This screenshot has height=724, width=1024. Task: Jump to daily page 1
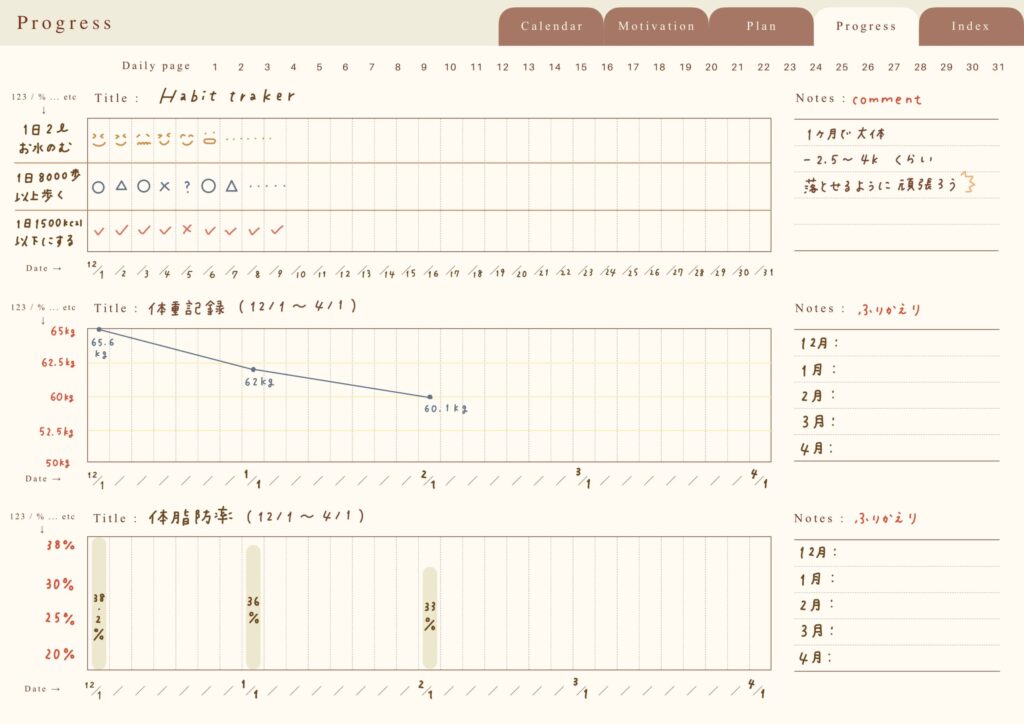pos(215,67)
